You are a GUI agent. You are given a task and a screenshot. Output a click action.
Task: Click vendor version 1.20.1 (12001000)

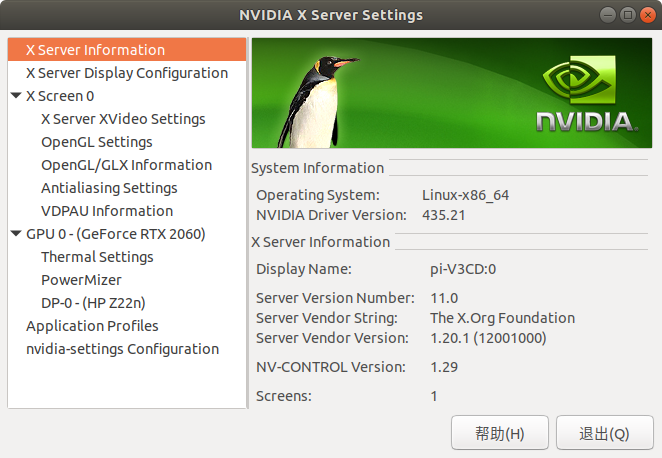(x=488, y=338)
